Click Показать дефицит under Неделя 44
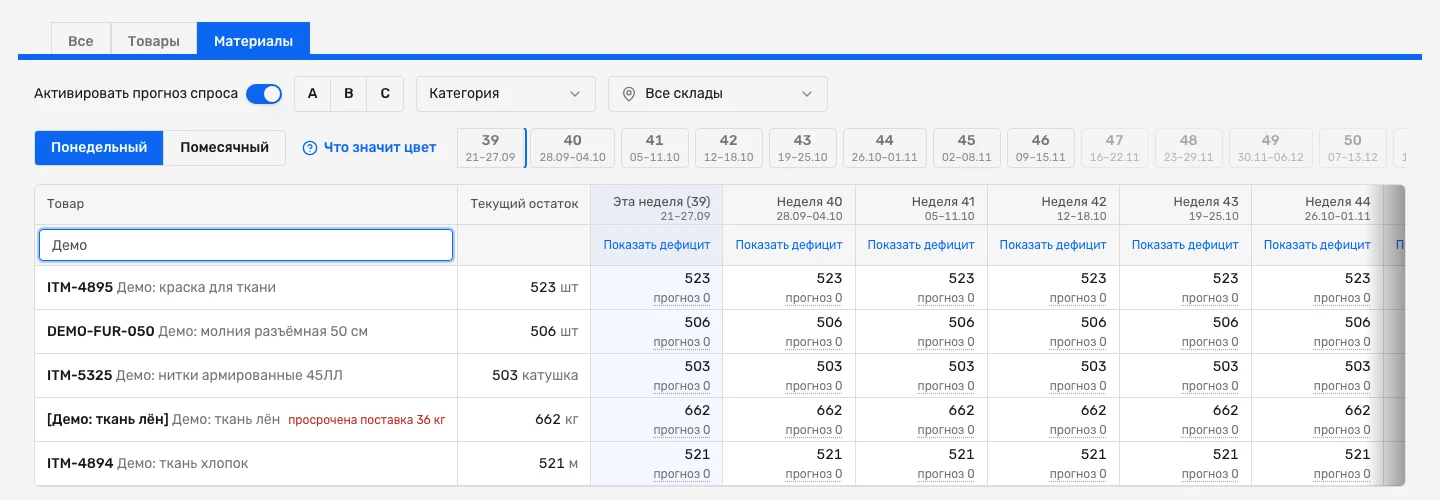The image size is (1440, 500). coord(1317,245)
